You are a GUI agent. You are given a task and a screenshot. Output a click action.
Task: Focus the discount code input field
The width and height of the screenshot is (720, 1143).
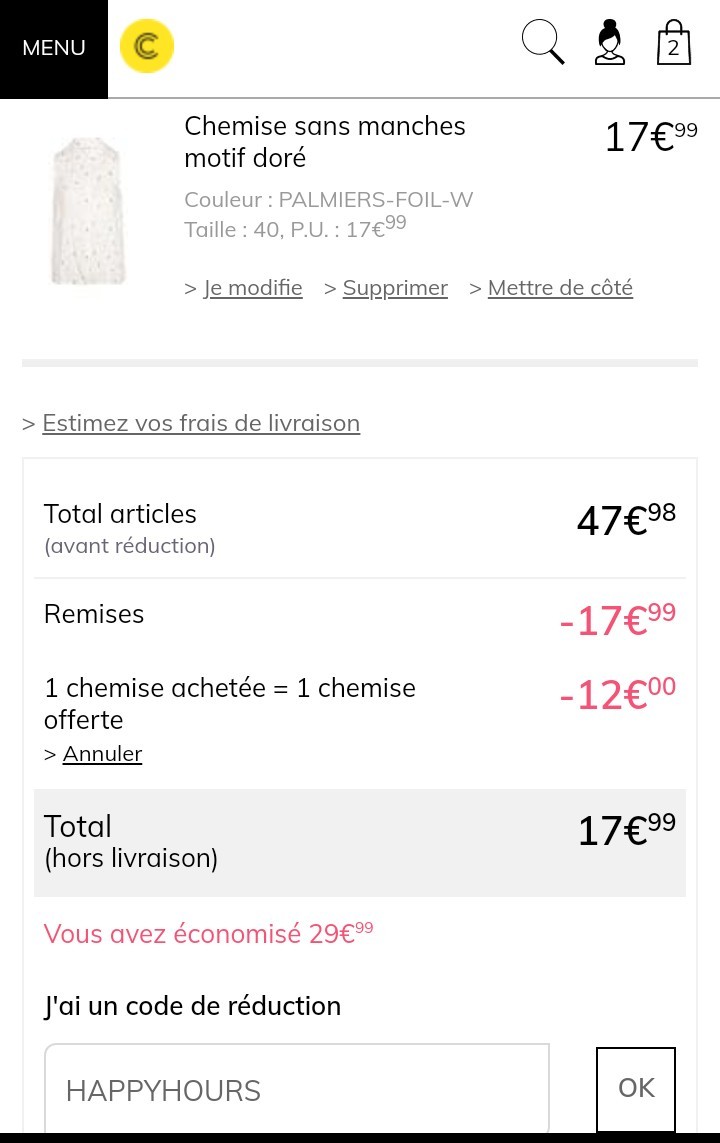(x=297, y=1089)
